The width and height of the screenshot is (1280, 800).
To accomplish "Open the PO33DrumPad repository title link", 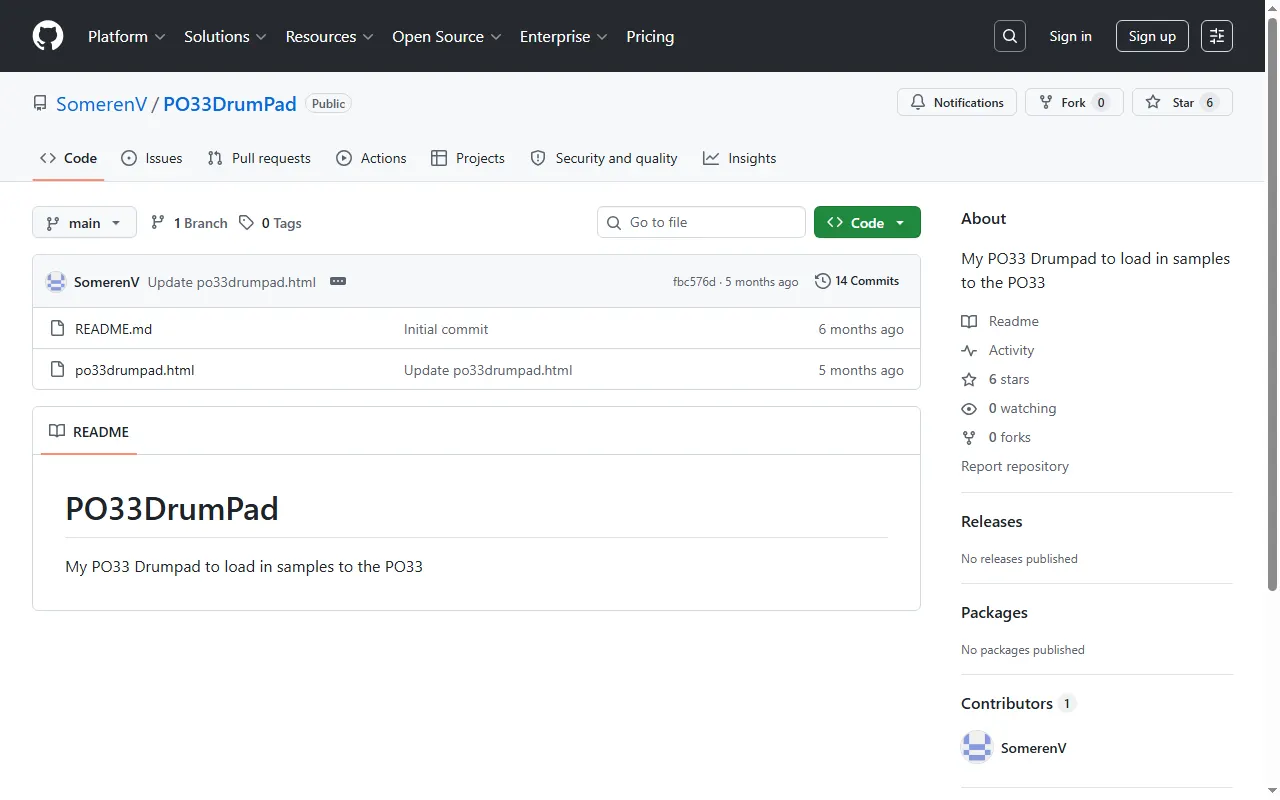I will tap(230, 104).
